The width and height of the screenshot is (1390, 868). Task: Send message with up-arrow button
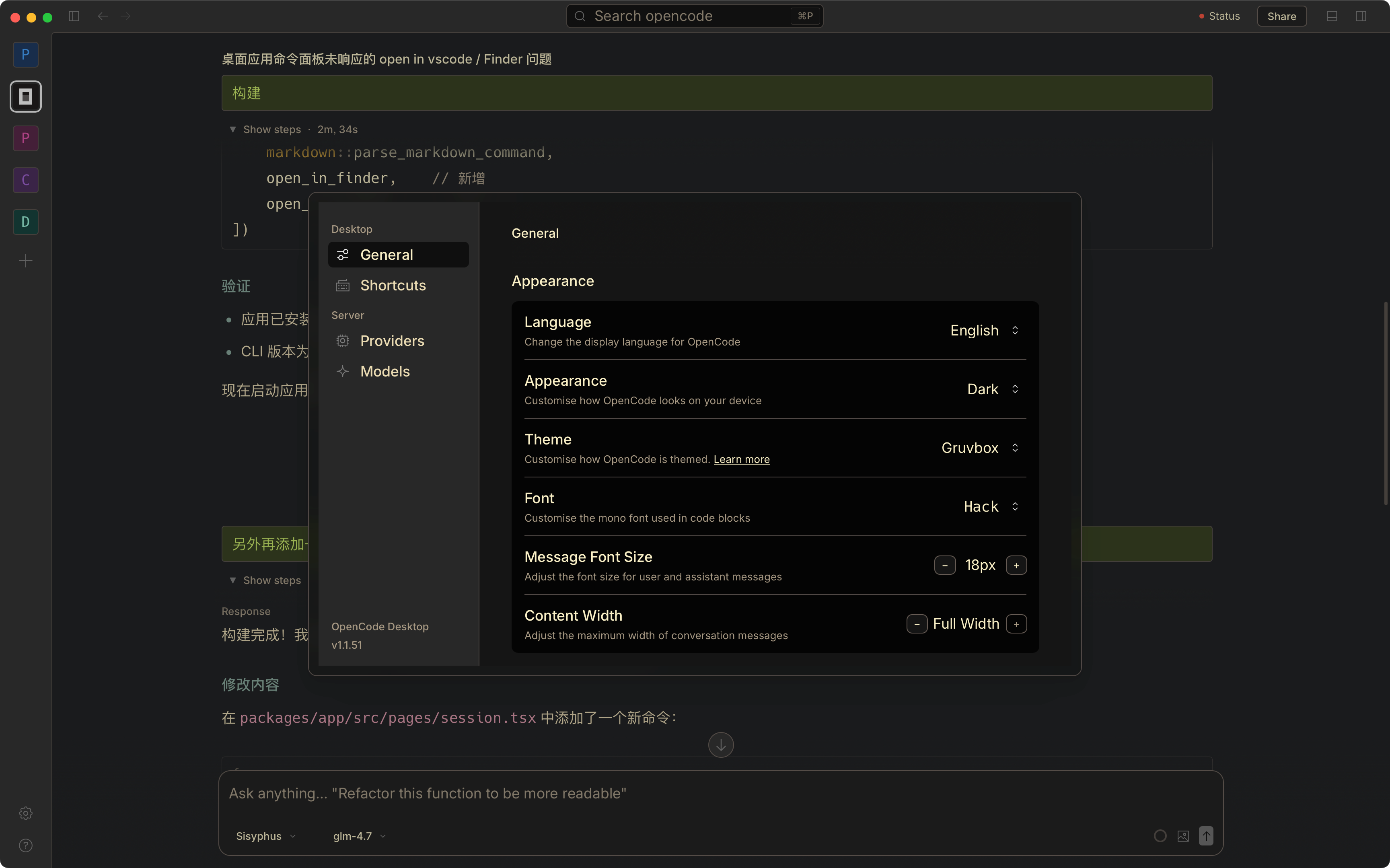tap(1206, 836)
